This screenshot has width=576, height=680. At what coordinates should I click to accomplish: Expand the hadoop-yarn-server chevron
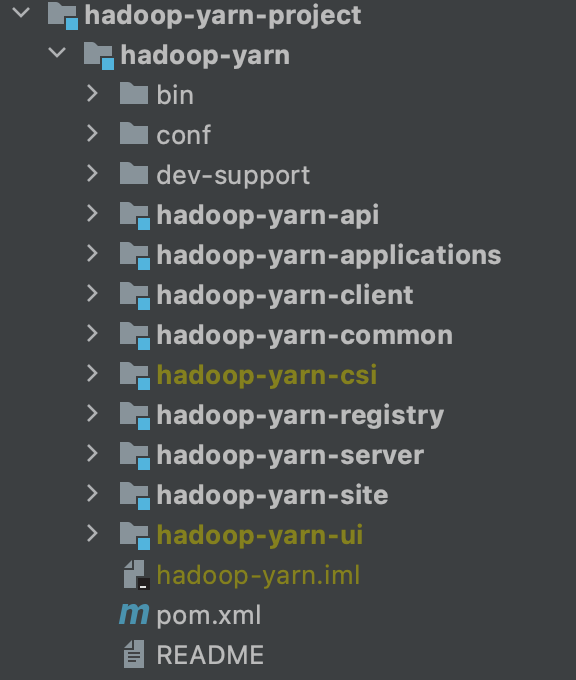click(x=92, y=454)
